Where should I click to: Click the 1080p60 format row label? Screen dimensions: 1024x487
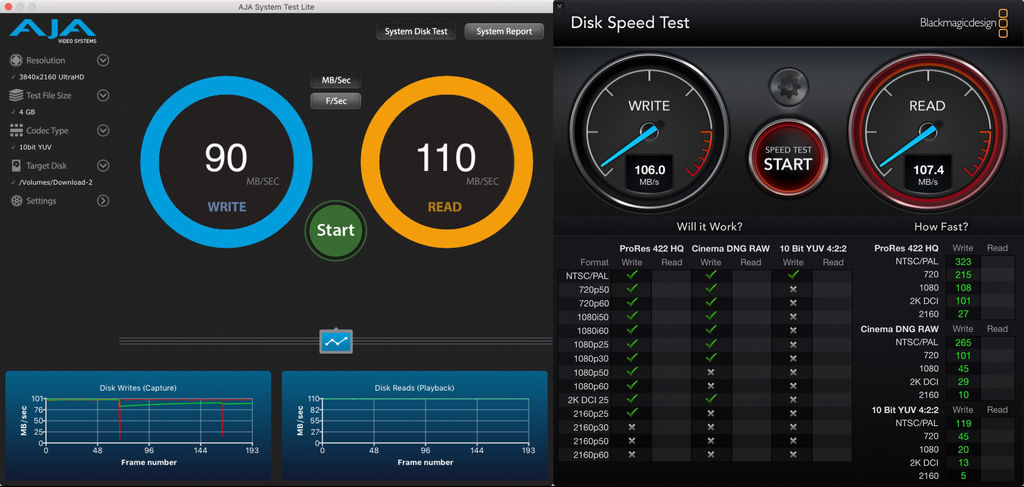[x=592, y=385]
